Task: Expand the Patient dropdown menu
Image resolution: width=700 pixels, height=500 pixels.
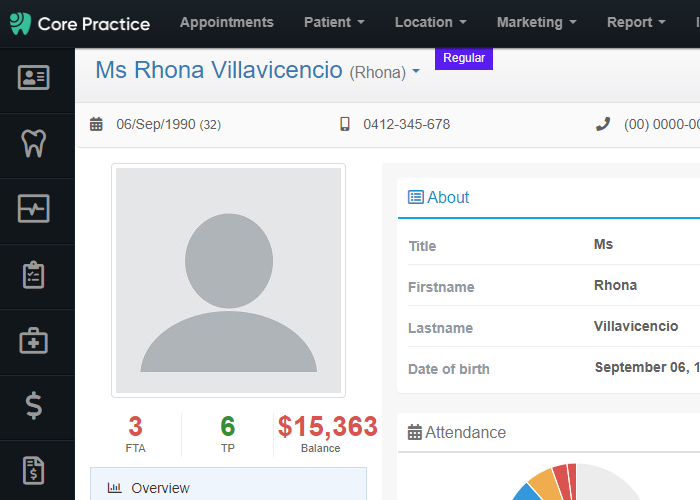Action: tap(334, 22)
